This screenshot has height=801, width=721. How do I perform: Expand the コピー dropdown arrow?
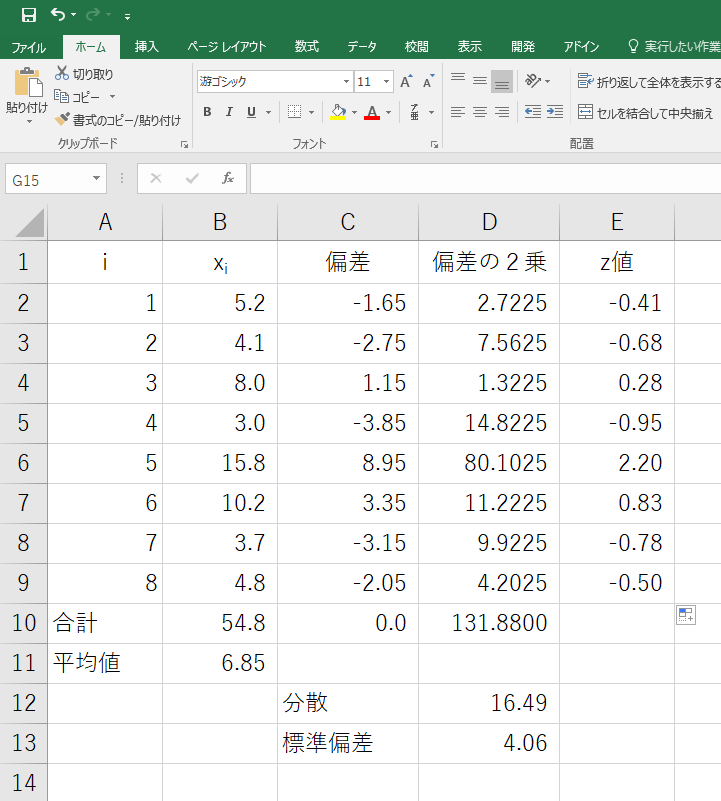pyautogui.click(x=112, y=97)
